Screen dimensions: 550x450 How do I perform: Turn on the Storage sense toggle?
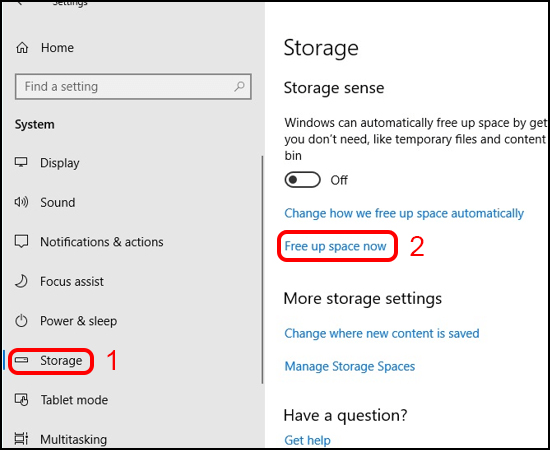(302, 180)
